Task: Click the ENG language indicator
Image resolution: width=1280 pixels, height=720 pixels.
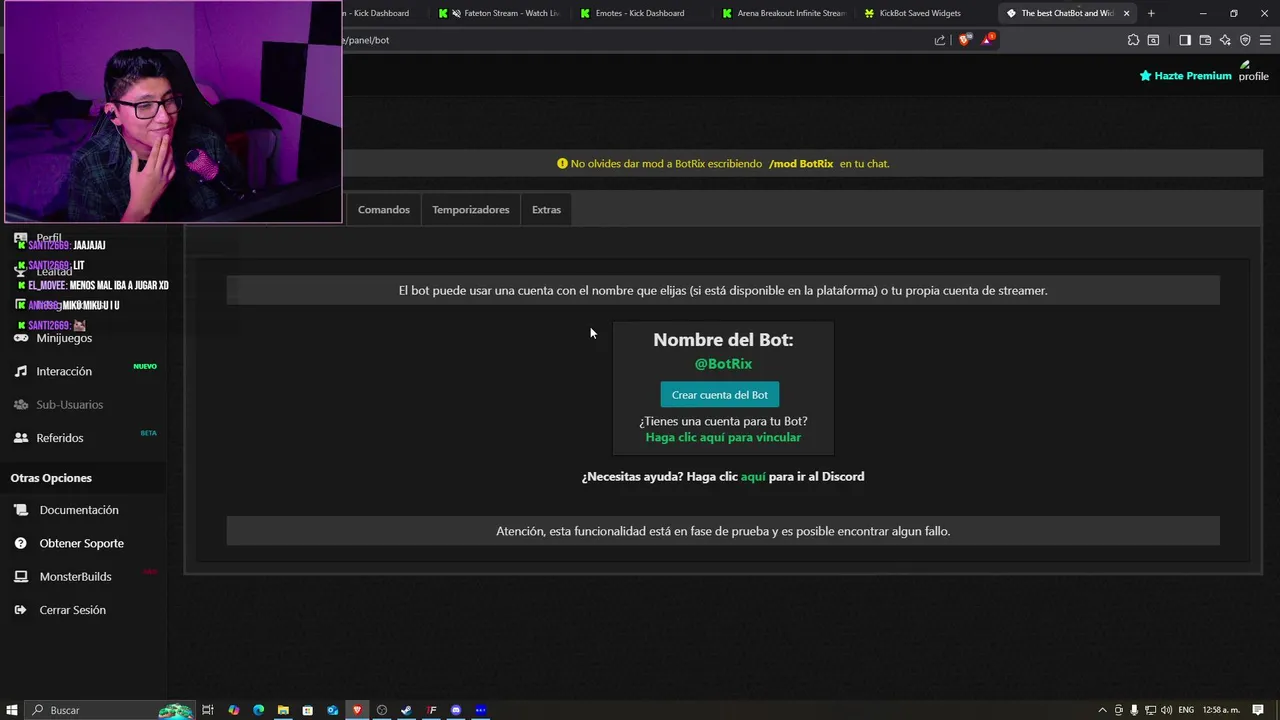Action: [1187, 710]
